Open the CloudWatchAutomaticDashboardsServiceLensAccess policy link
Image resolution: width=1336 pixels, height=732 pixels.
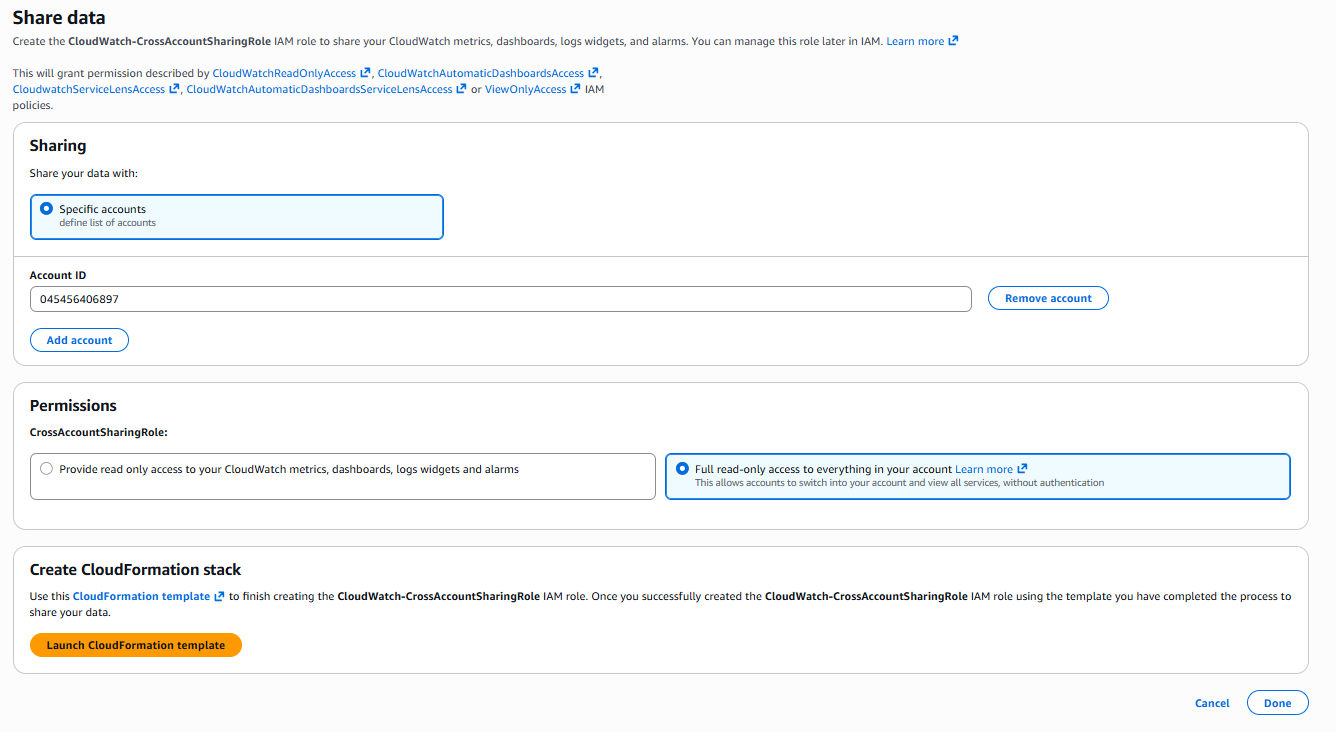326,89
